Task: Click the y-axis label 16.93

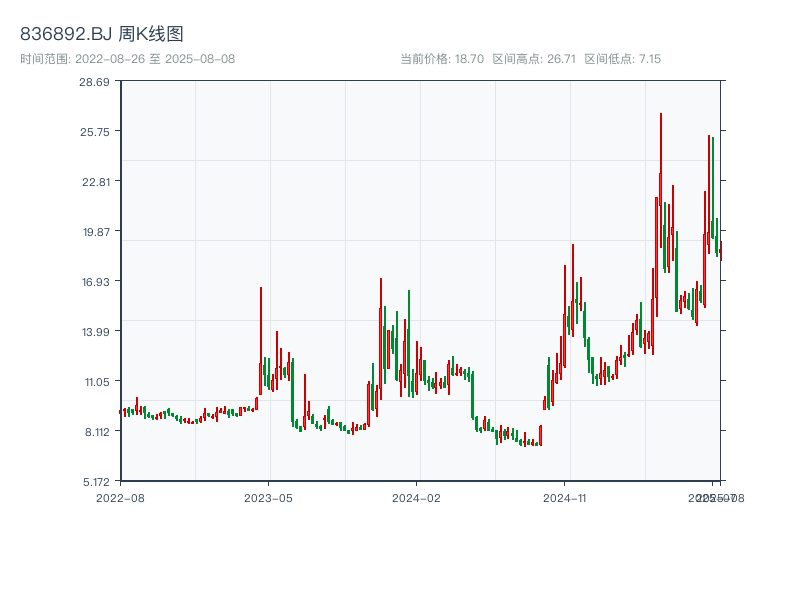Action: pos(96,282)
